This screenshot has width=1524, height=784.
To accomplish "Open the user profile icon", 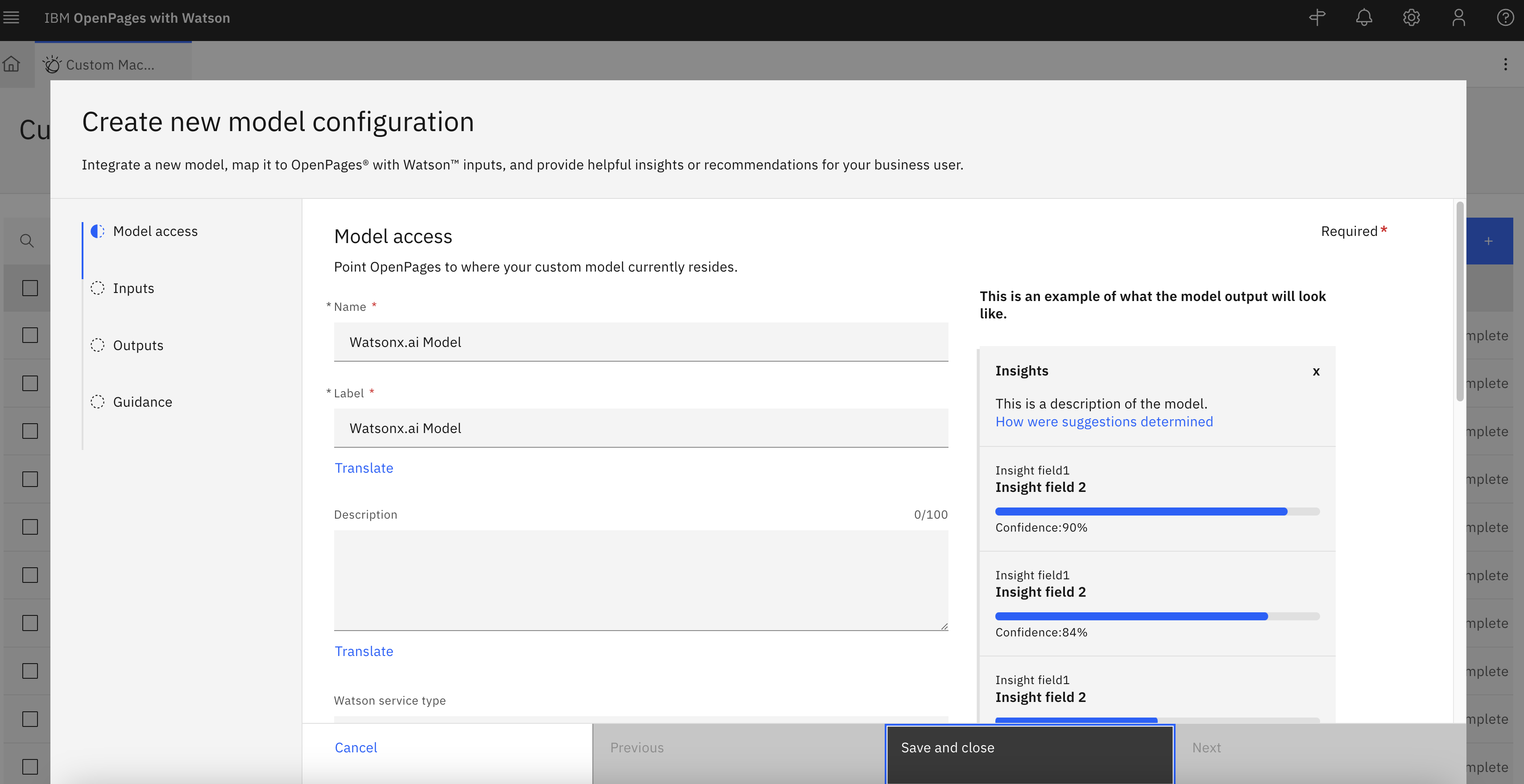I will pos(1458,18).
